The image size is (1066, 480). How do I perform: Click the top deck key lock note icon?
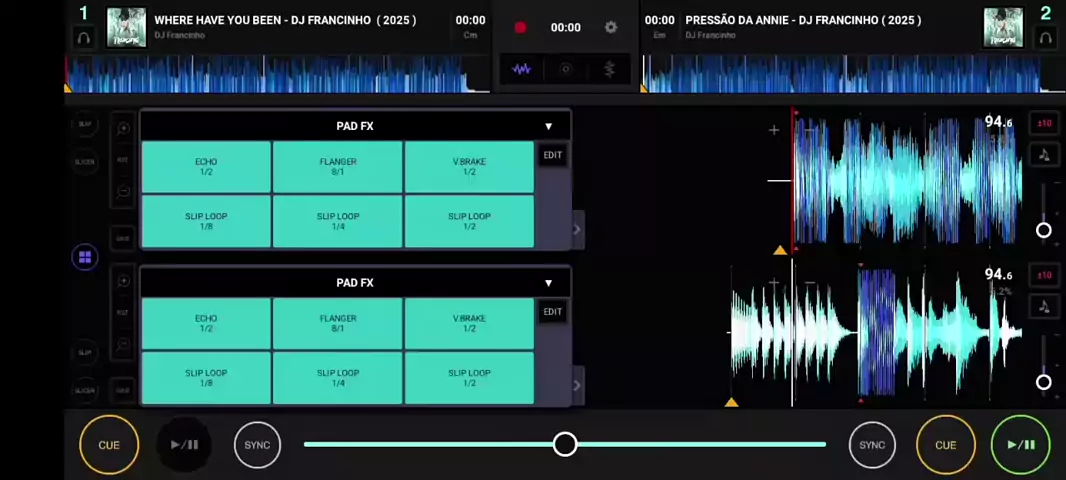[x=1044, y=154]
